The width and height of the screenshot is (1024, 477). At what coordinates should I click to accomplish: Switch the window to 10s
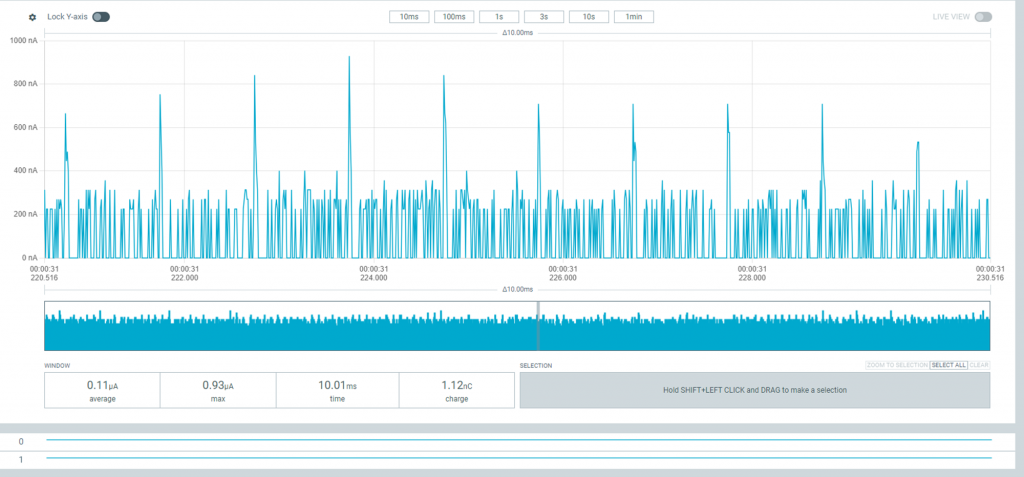[x=589, y=17]
